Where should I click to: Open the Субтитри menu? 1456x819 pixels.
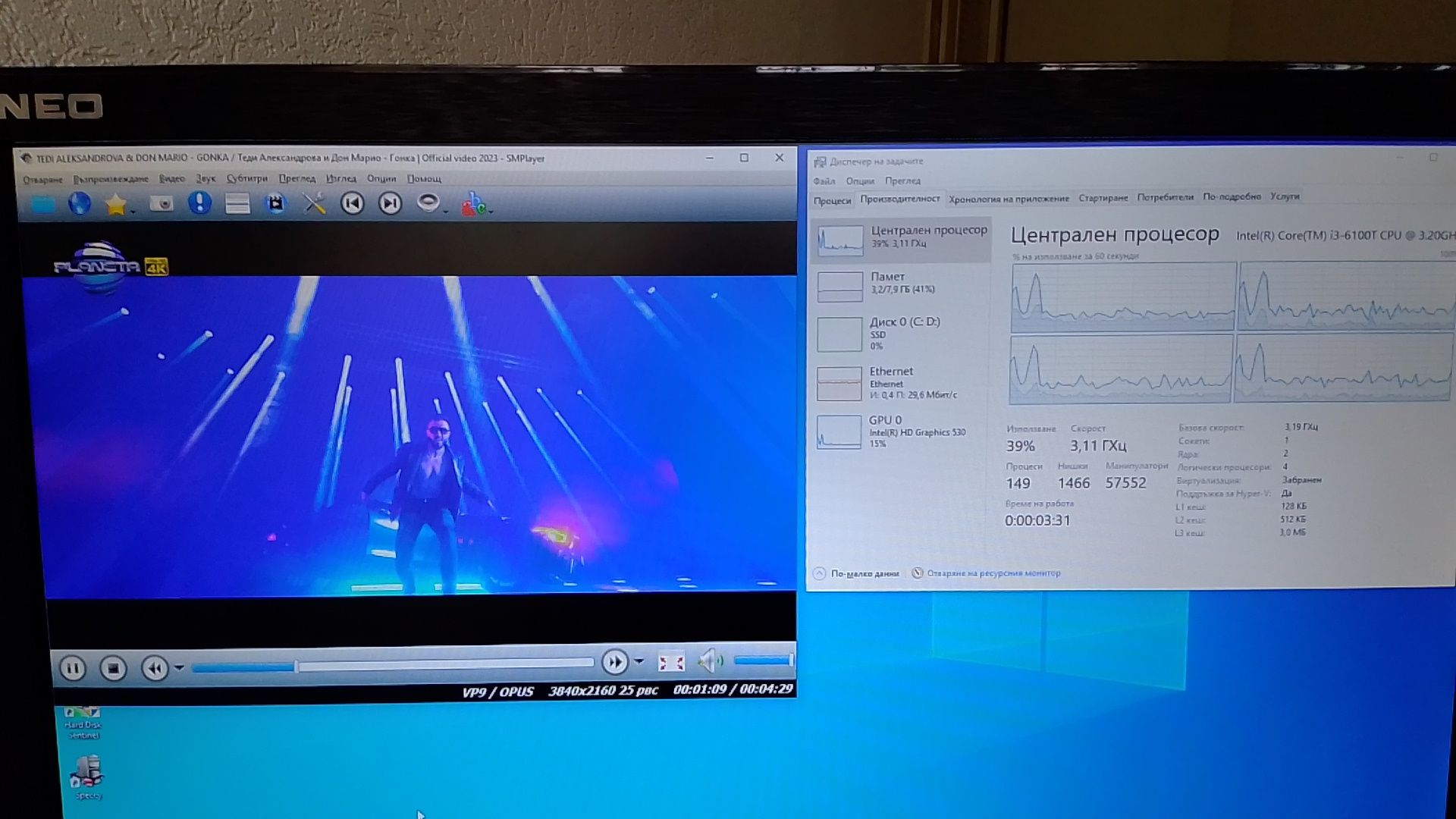pyautogui.click(x=247, y=179)
